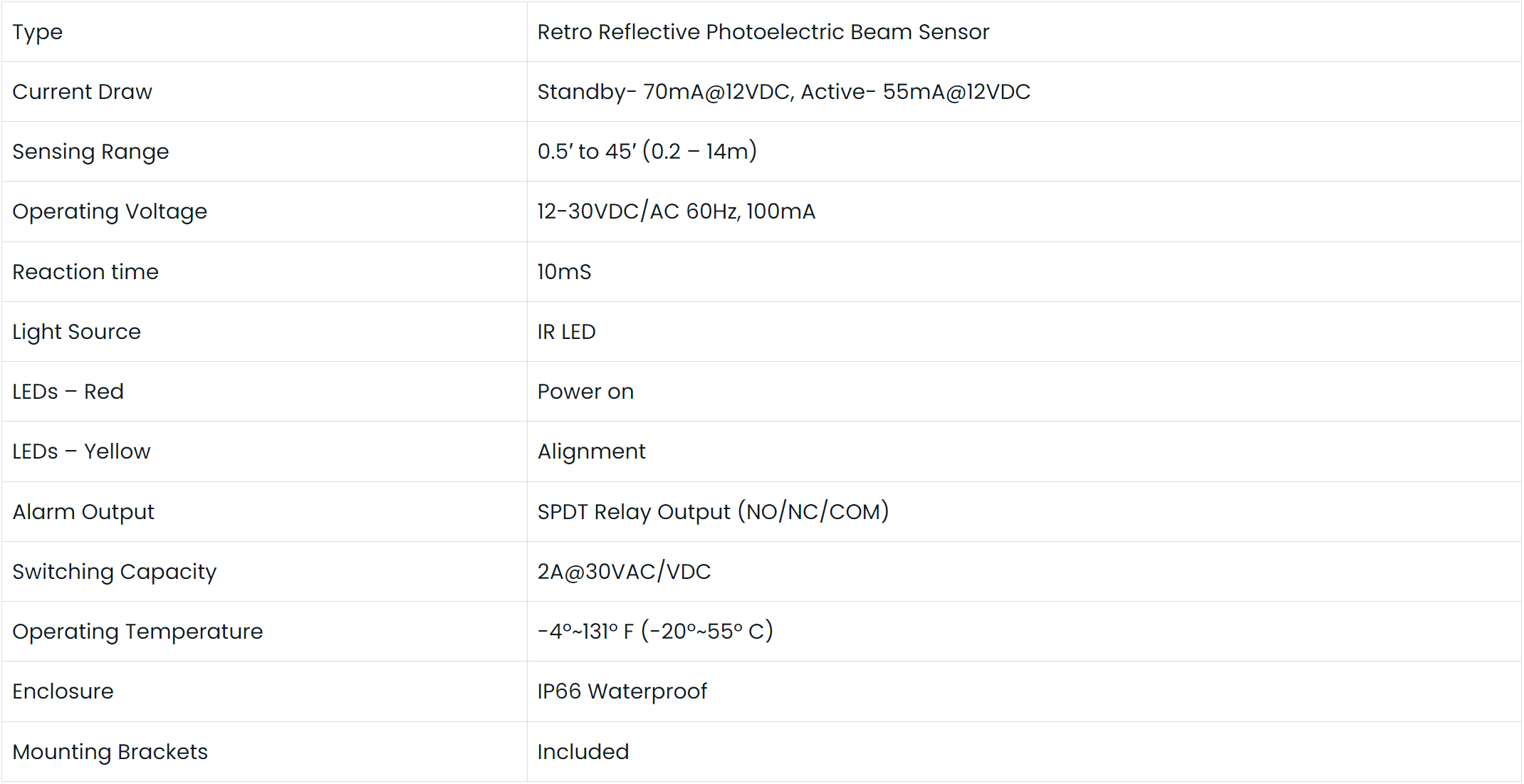Click the 'IR LED' value
1524x784 pixels.
tap(566, 332)
